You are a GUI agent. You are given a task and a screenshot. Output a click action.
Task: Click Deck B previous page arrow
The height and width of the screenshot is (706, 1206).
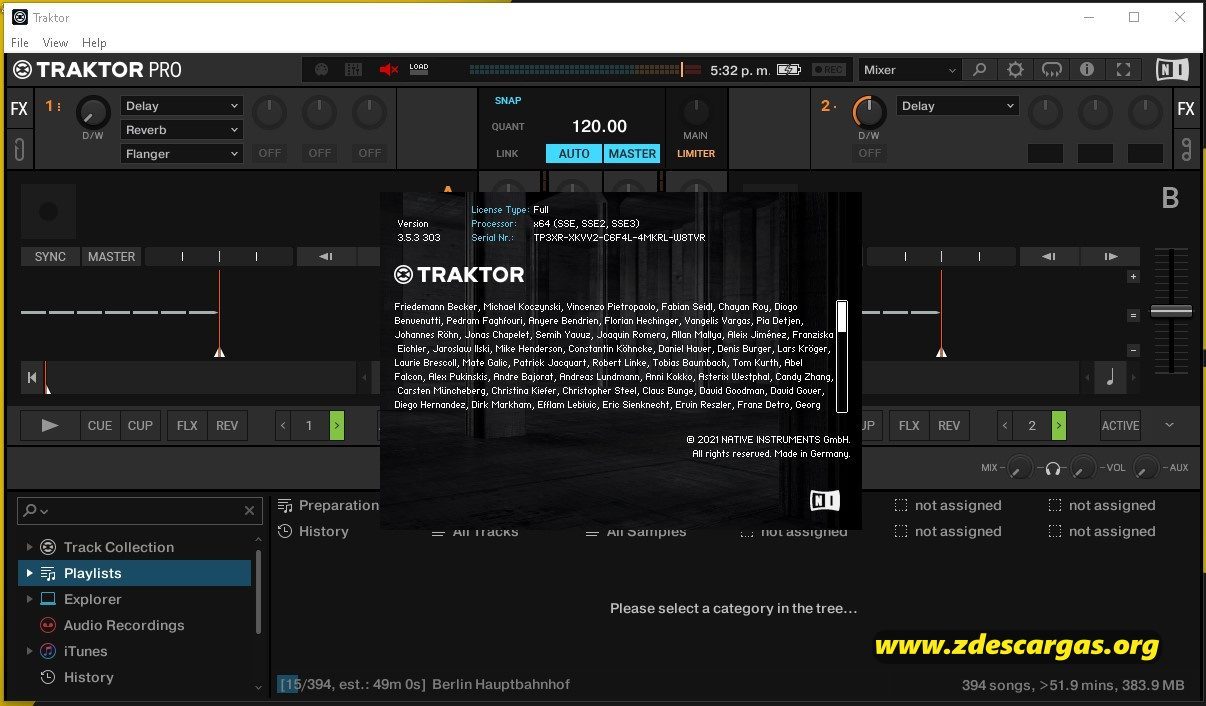[1005, 426]
